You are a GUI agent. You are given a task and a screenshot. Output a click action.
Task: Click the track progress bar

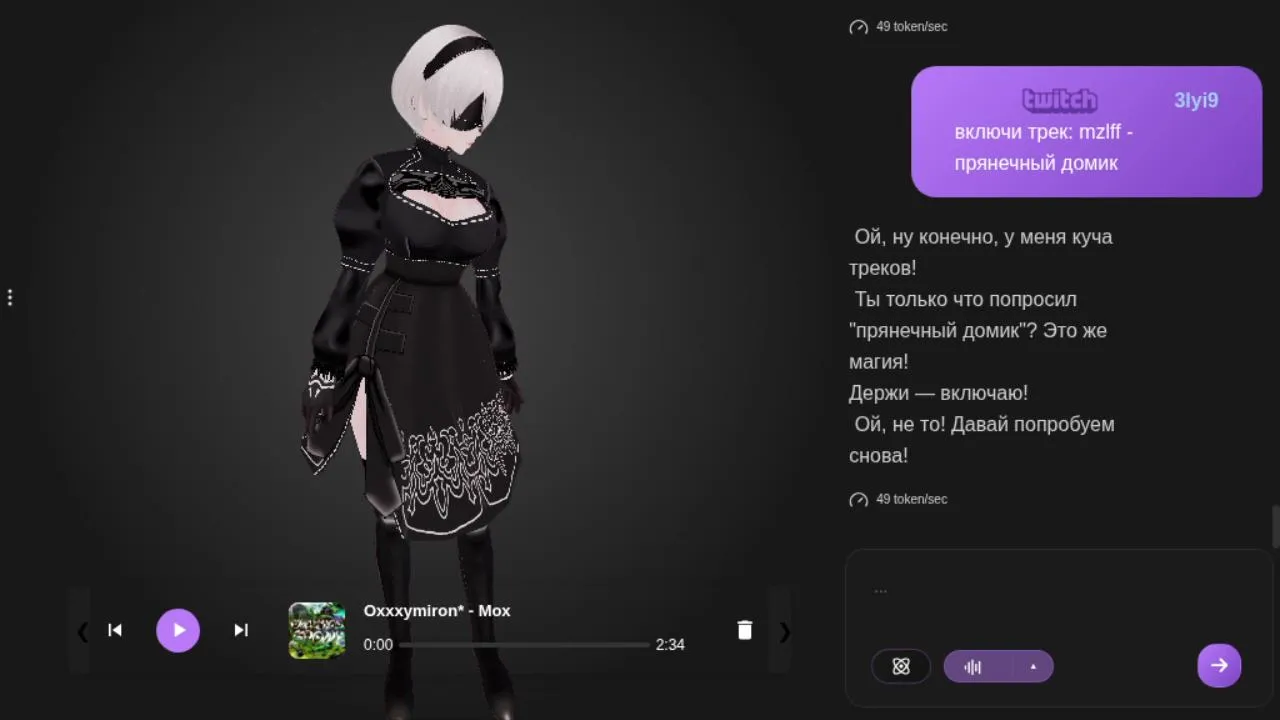pyautogui.click(x=524, y=645)
